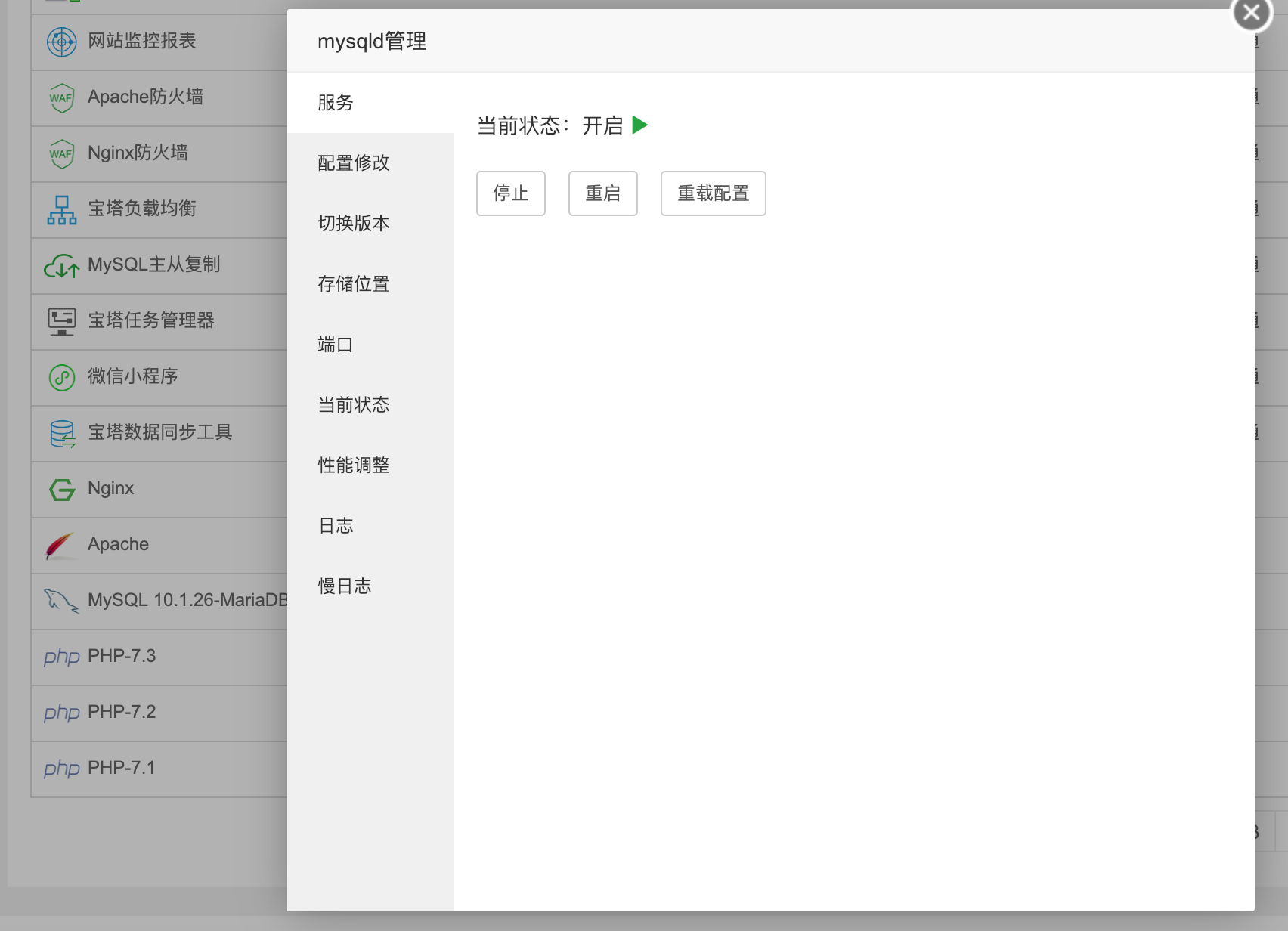Click the MySQL主从复制 row text
The width and height of the screenshot is (1288, 931).
154,264
